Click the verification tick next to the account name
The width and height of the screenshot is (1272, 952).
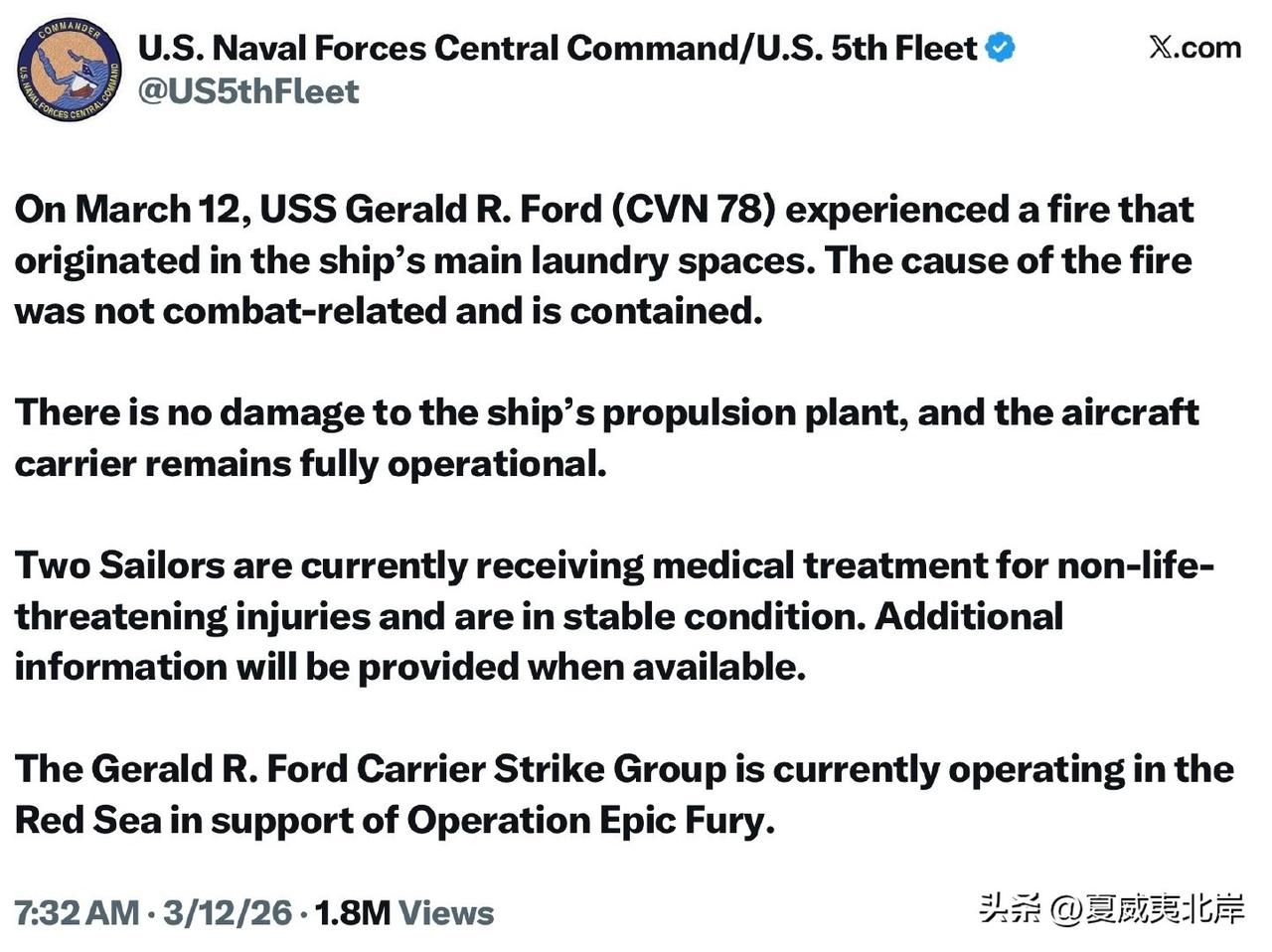coord(1002,46)
